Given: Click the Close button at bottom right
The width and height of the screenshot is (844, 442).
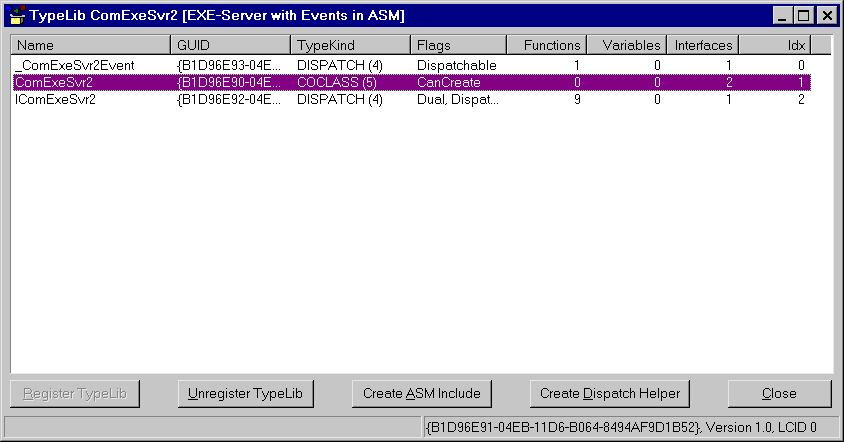Looking at the screenshot, I should point(779,394).
